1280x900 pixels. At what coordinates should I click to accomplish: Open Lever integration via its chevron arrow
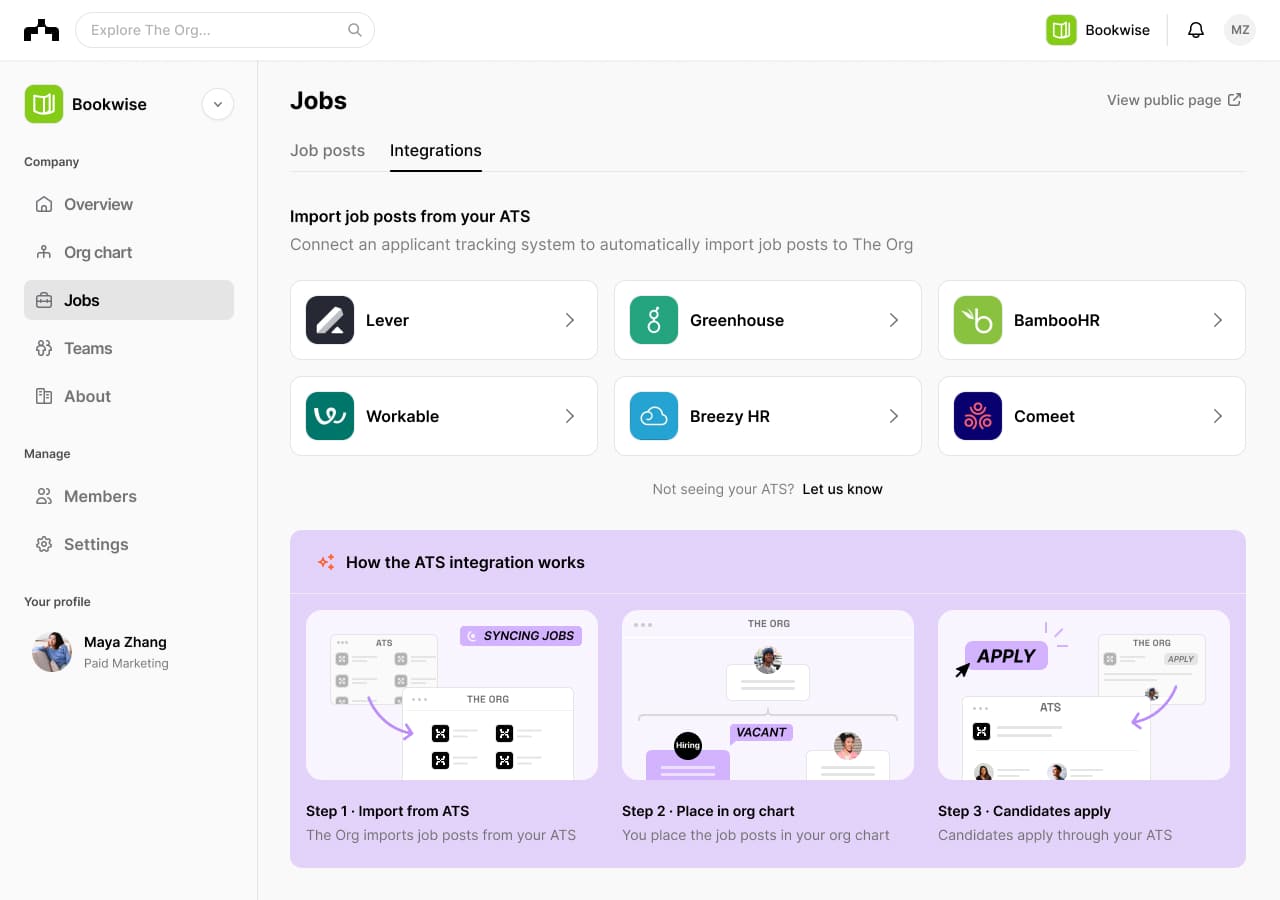pyautogui.click(x=570, y=320)
